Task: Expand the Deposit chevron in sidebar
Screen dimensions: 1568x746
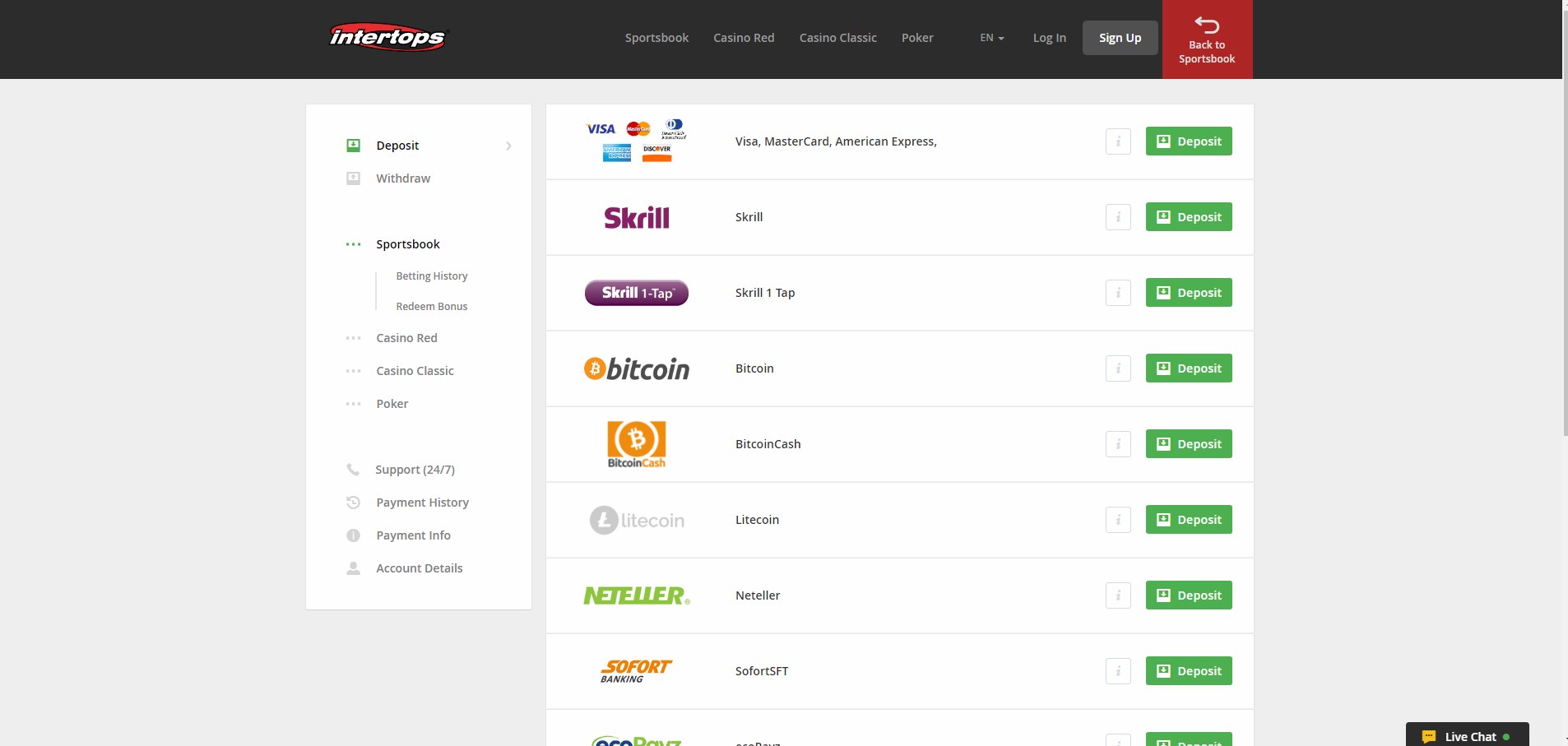Action: [508, 146]
